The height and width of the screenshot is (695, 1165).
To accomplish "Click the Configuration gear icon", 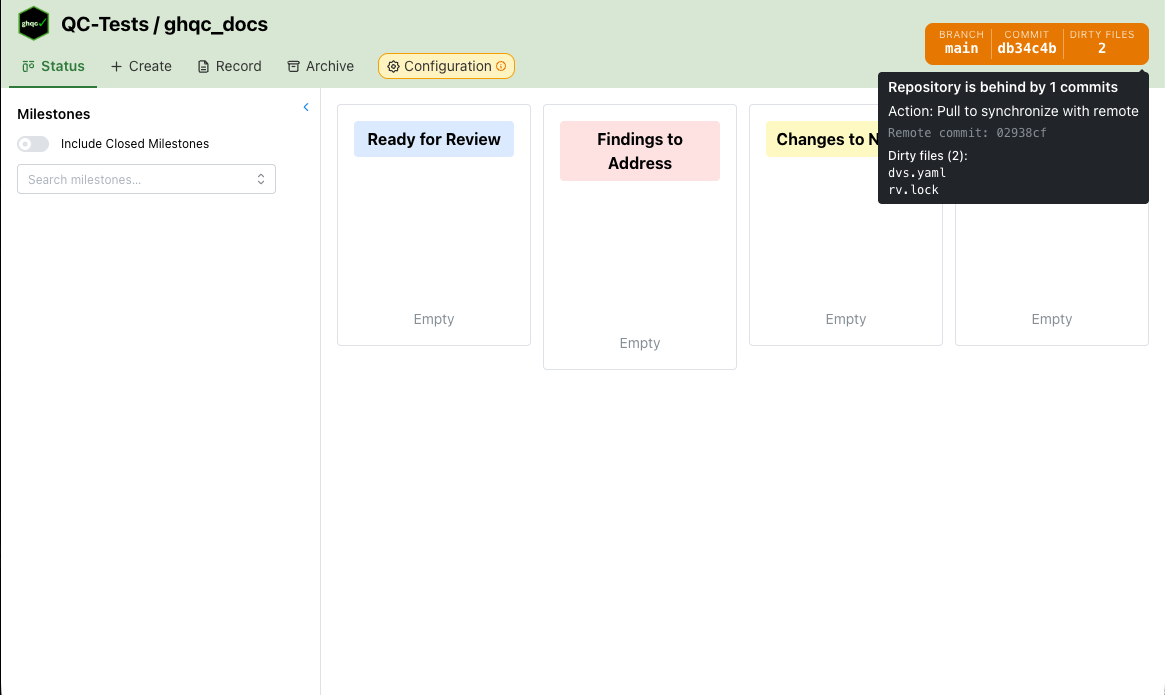I will 393,67.
